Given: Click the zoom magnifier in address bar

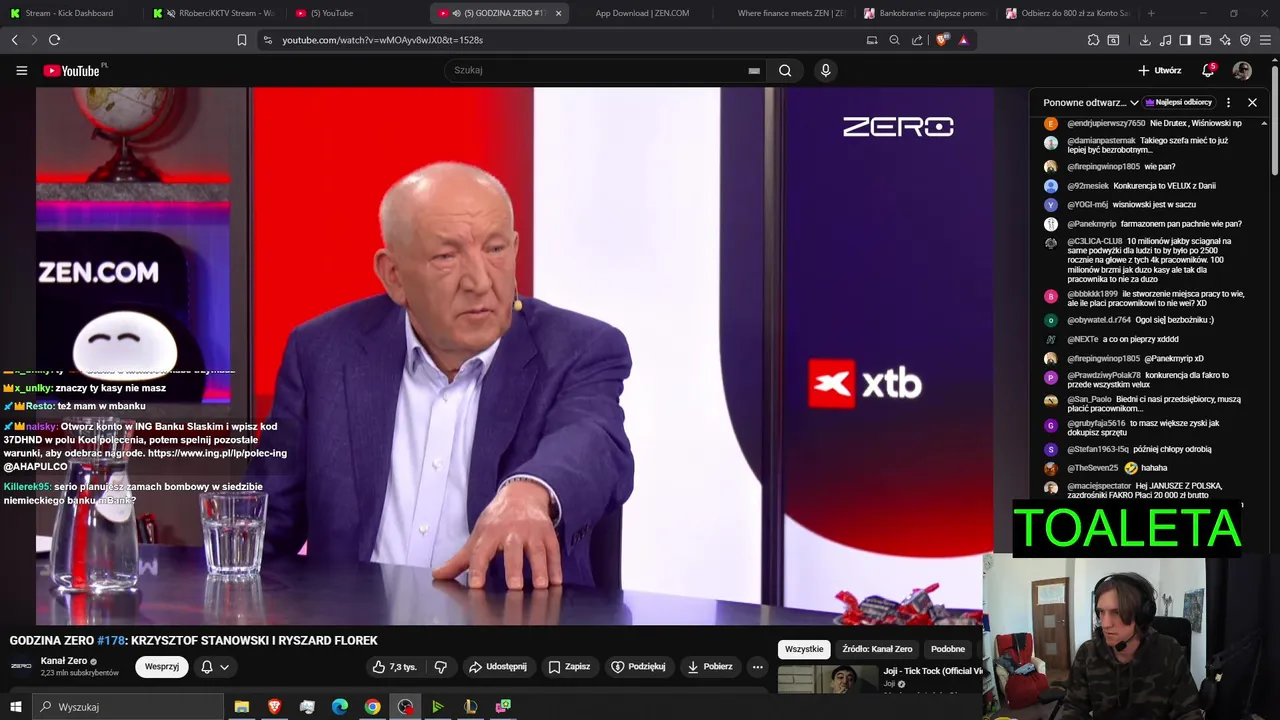Looking at the screenshot, I should click(894, 40).
